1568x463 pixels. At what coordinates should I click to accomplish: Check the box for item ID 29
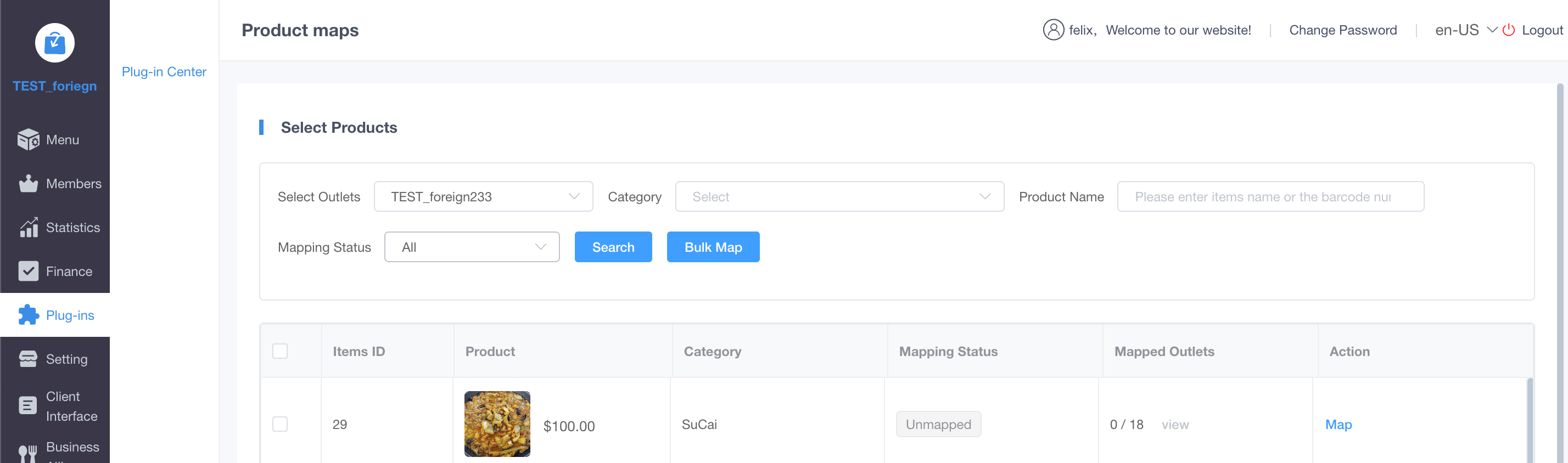tap(280, 424)
